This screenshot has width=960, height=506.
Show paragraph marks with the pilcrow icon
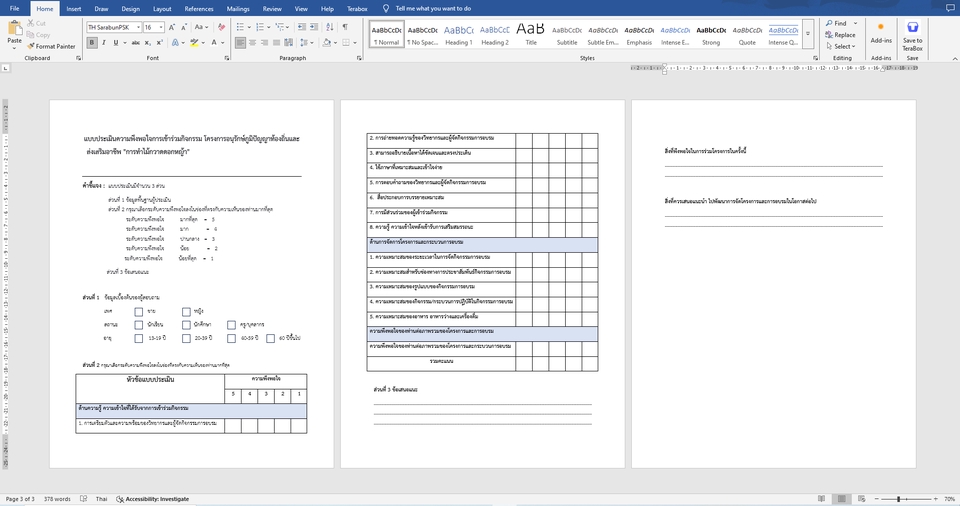(x=345, y=27)
